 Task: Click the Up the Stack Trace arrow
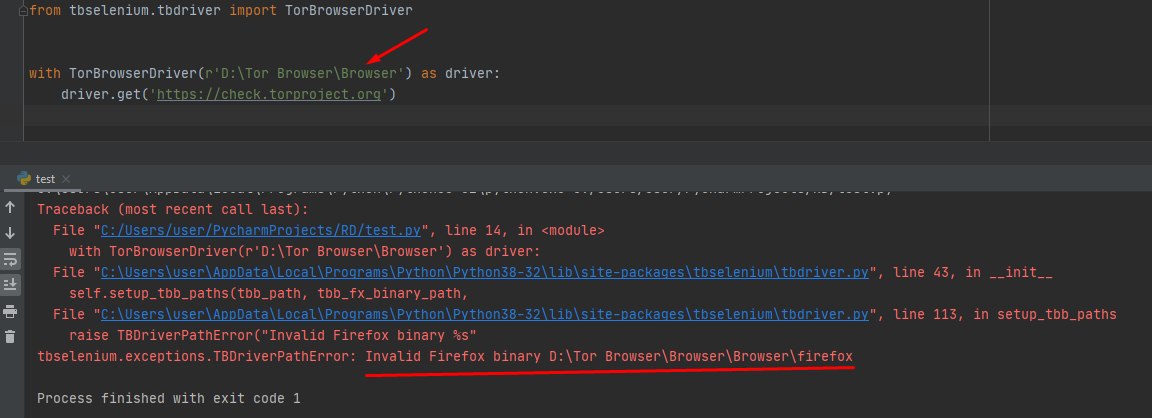point(10,208)
